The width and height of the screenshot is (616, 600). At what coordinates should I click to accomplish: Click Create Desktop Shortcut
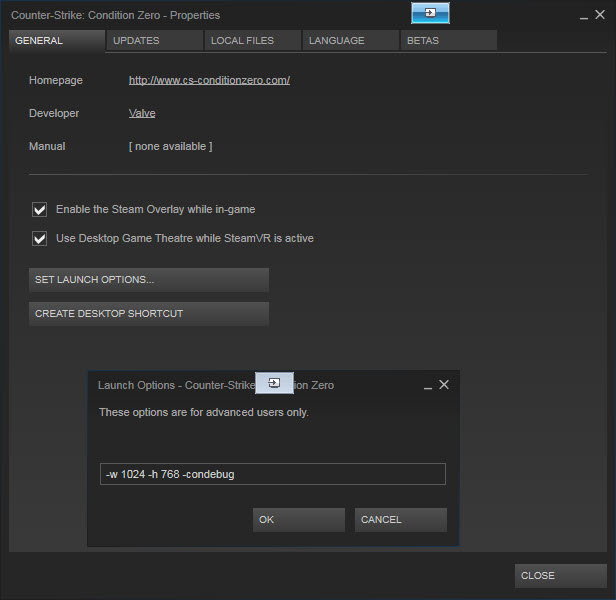click(x=148, y=314)
